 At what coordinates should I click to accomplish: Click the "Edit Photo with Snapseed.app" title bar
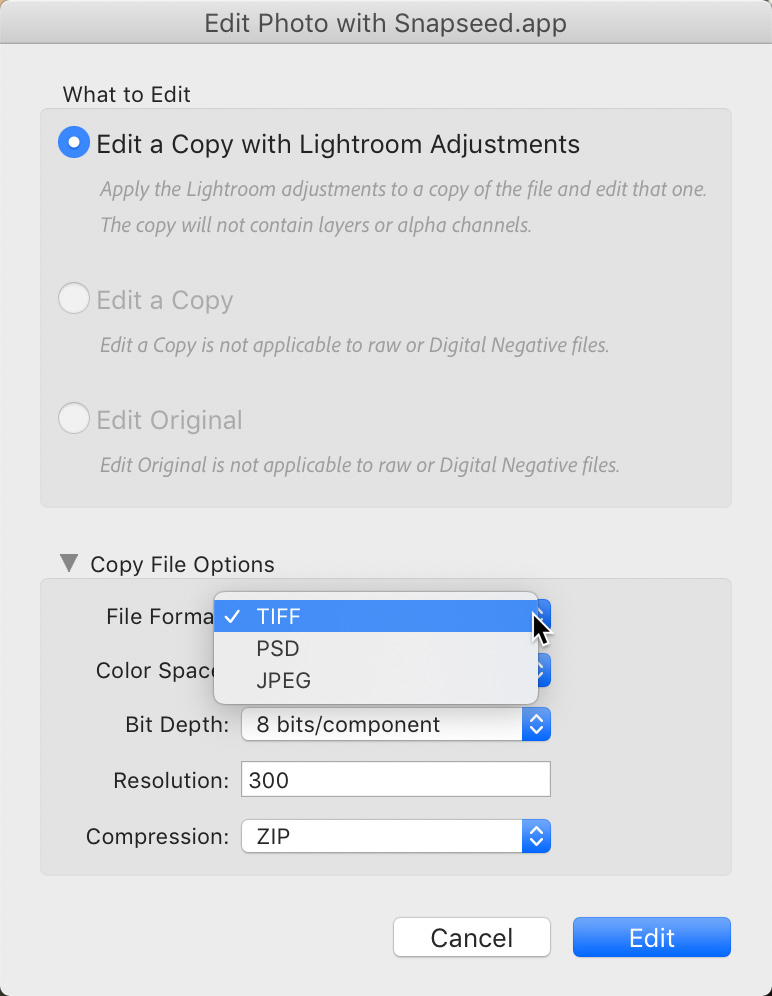[386, 23]
